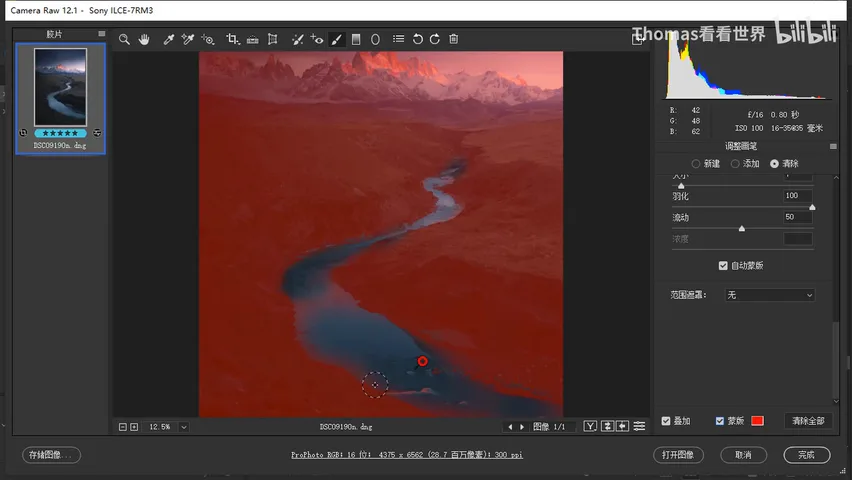This screenshot has height=480, width=852.
Task: Click the 打开图像 button
Action: pos(678,455)
